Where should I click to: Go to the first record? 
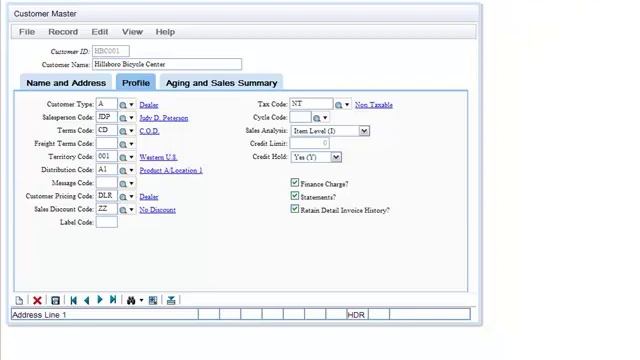coord(73,300)
